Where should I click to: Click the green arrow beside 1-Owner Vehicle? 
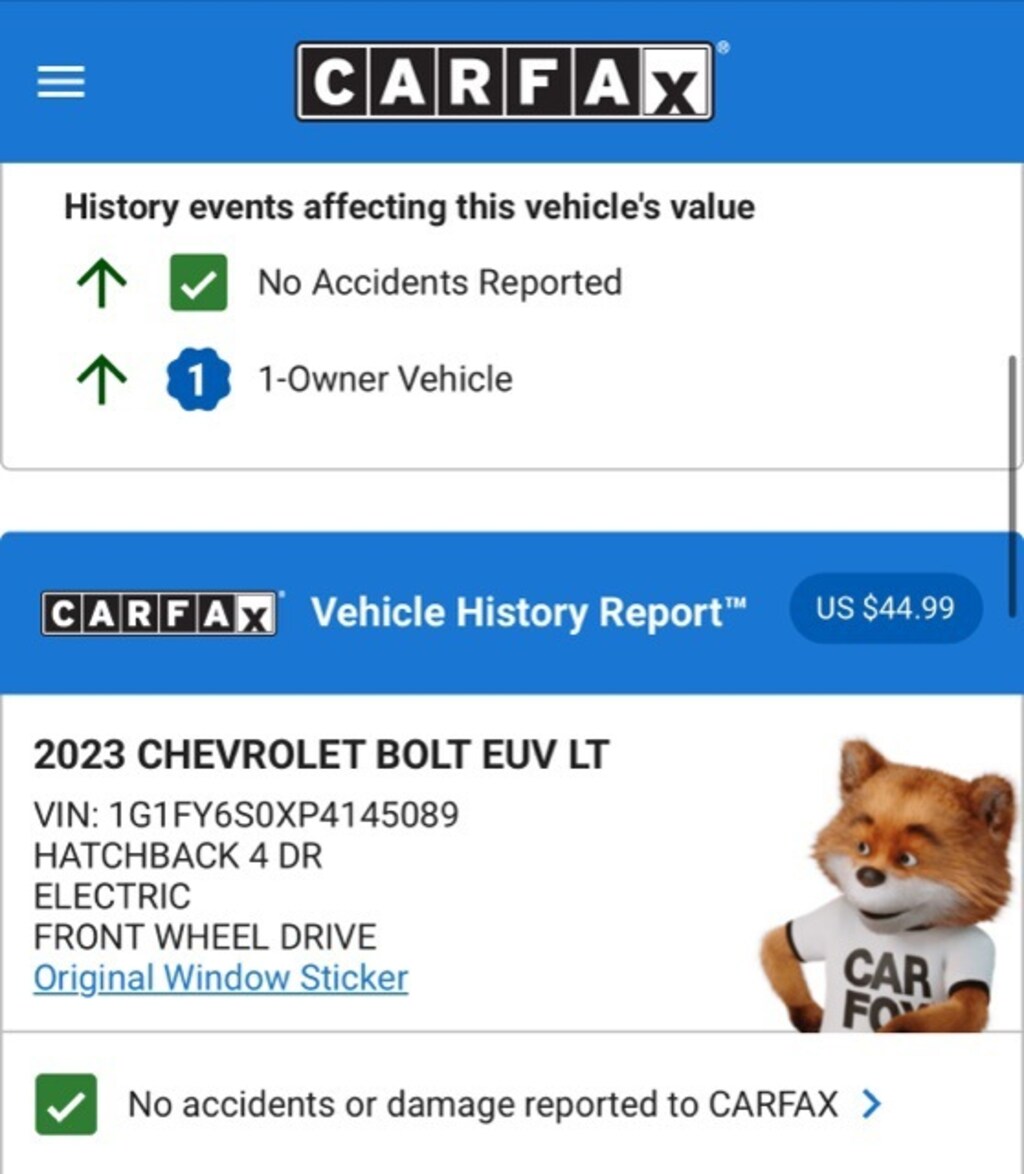(102, 380)
